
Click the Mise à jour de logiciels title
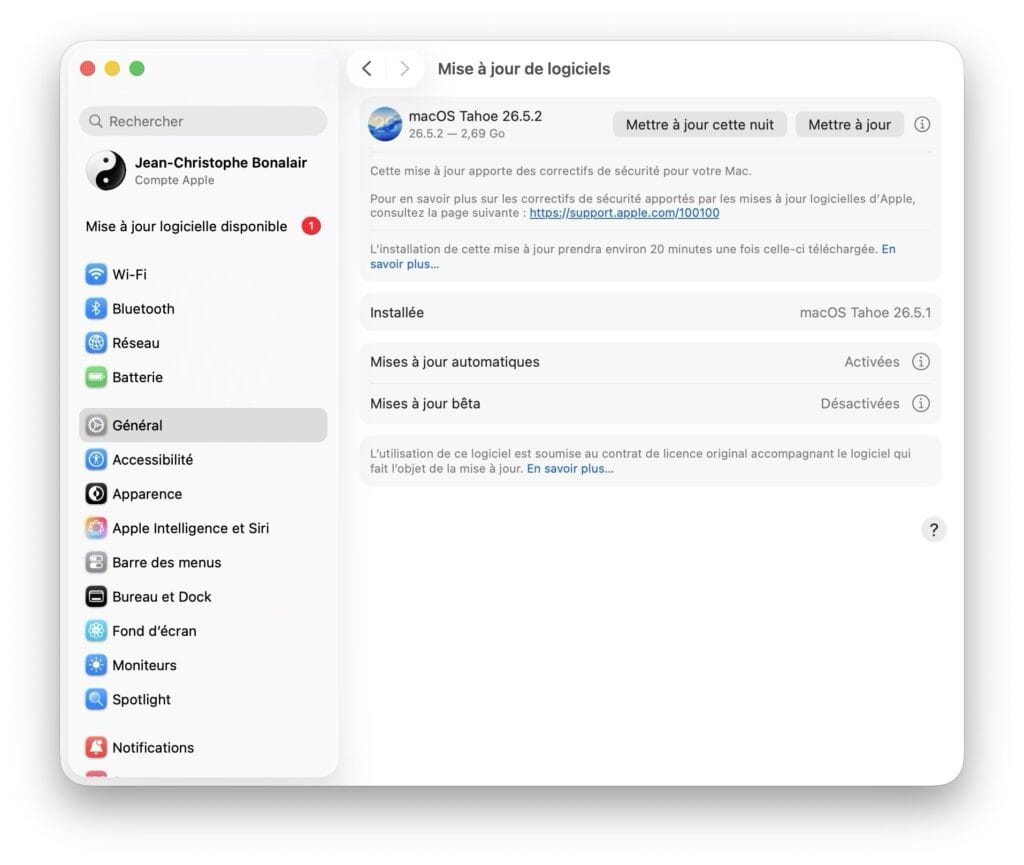click(524, 69)
